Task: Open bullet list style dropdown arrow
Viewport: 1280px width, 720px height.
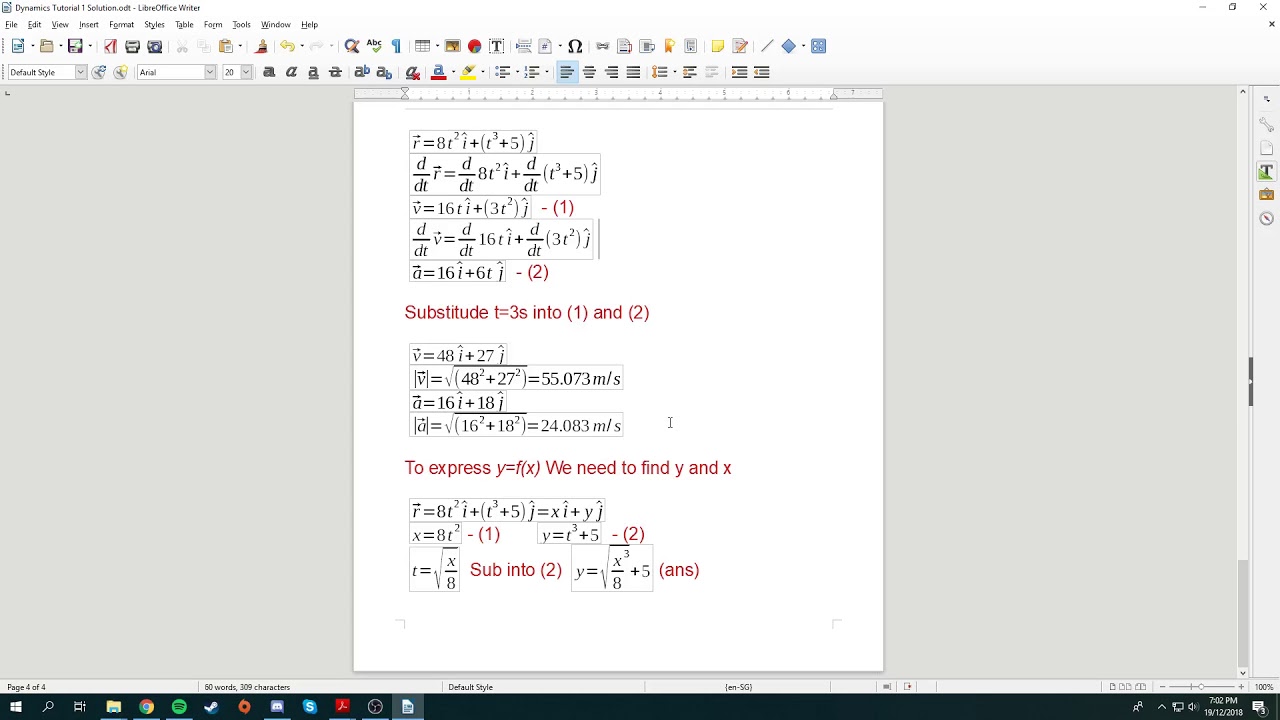Action: click(x=517, y=72)
